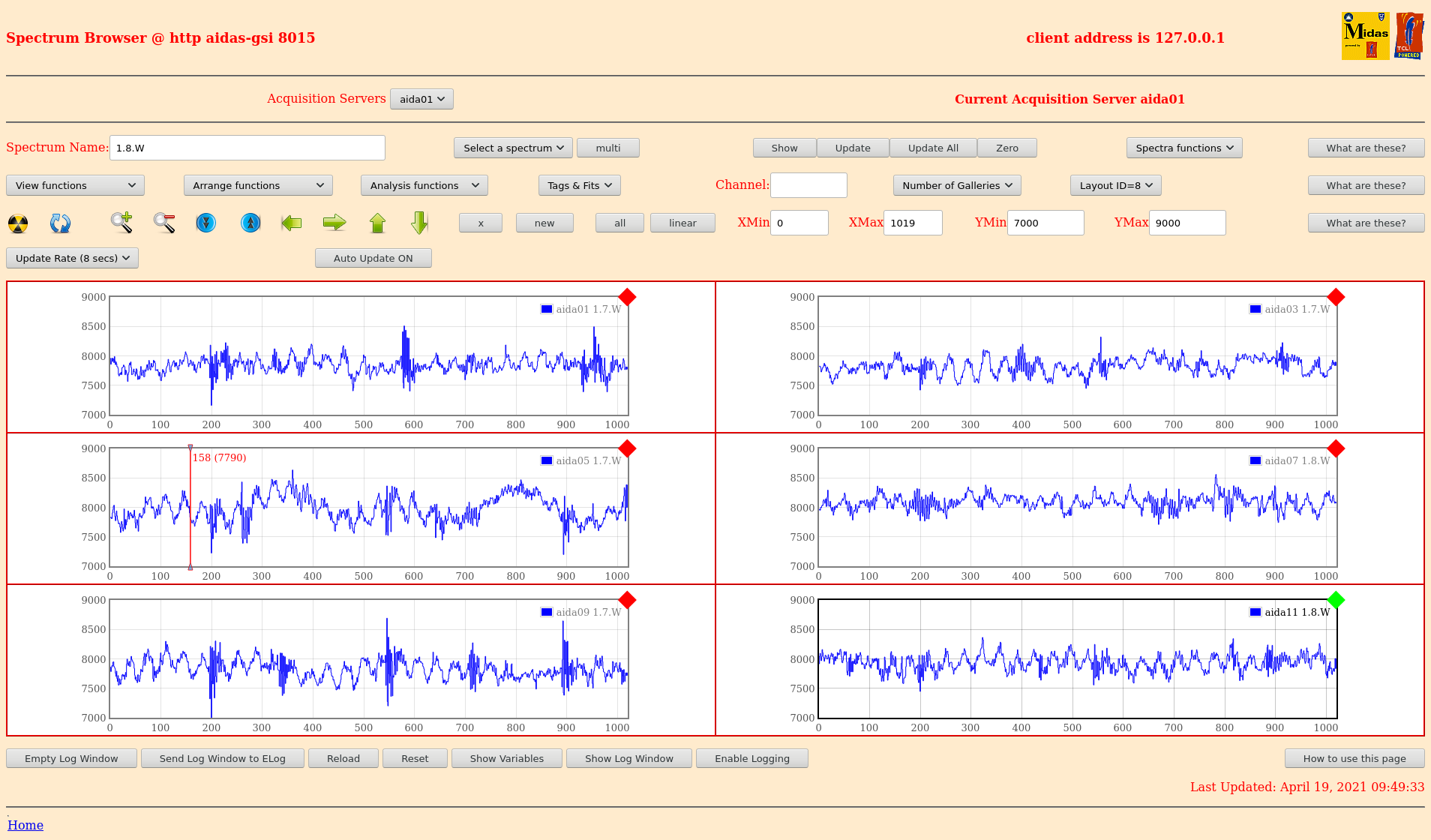Zoom in with the magnifier plus icon
Screen dimensions: 1431x840
pyautogui.click(x=121, y=223)
